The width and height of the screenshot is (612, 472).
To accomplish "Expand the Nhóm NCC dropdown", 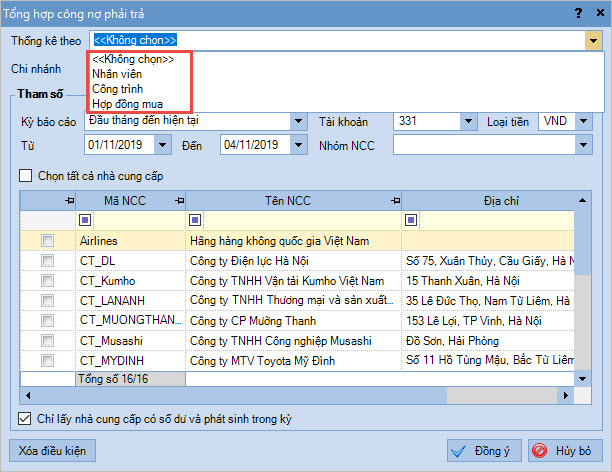I will point(584,145).
